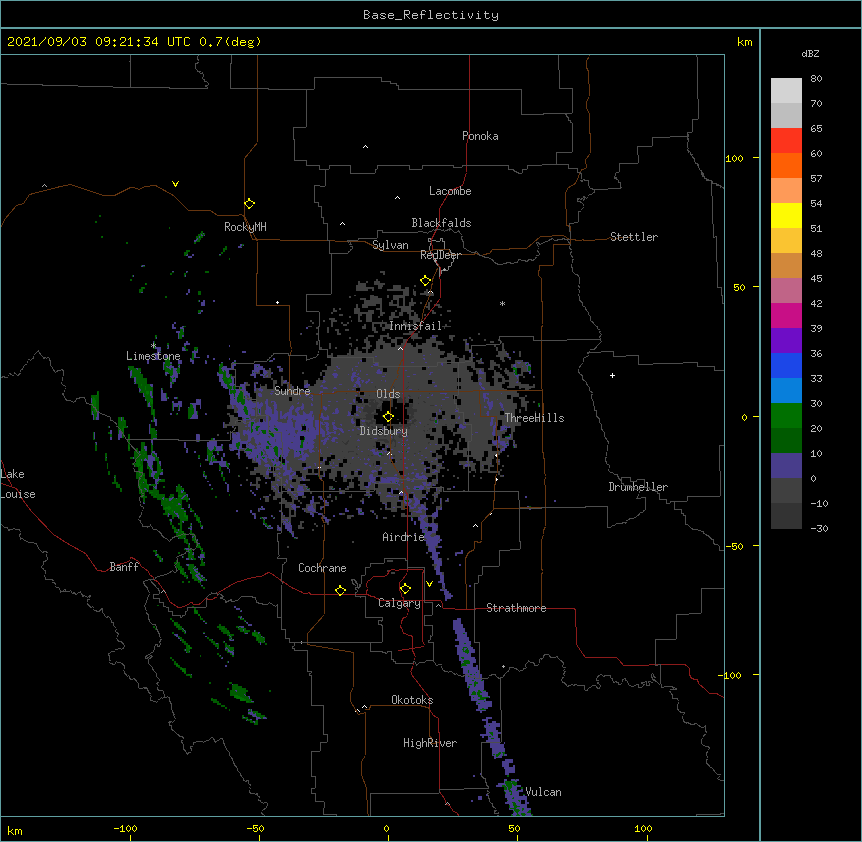
Task: Pick the purple 39–36 dBZ legend swatch
Action: [786, 341]
